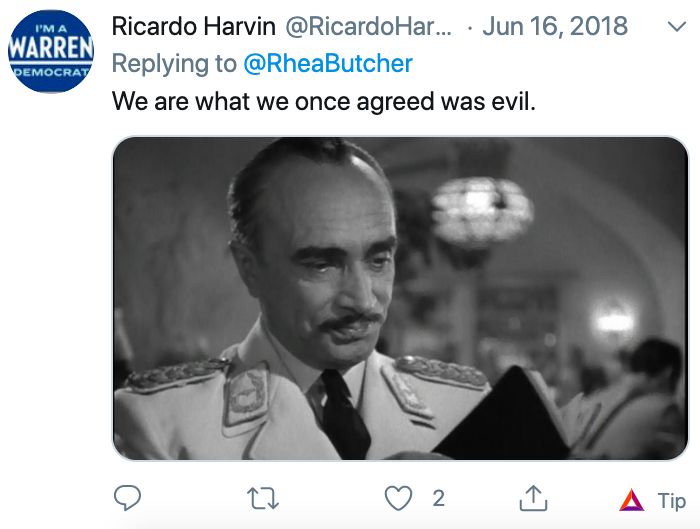Click the WARREN text on the avatar badge
Viewport: 700px width, 529px height.
[x=51, y=47]
